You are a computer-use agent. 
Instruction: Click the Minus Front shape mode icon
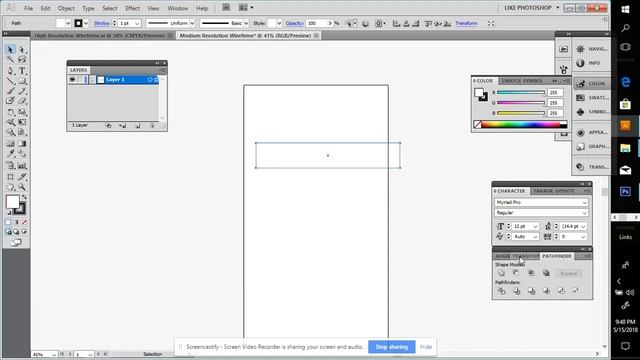click(516, 273)
